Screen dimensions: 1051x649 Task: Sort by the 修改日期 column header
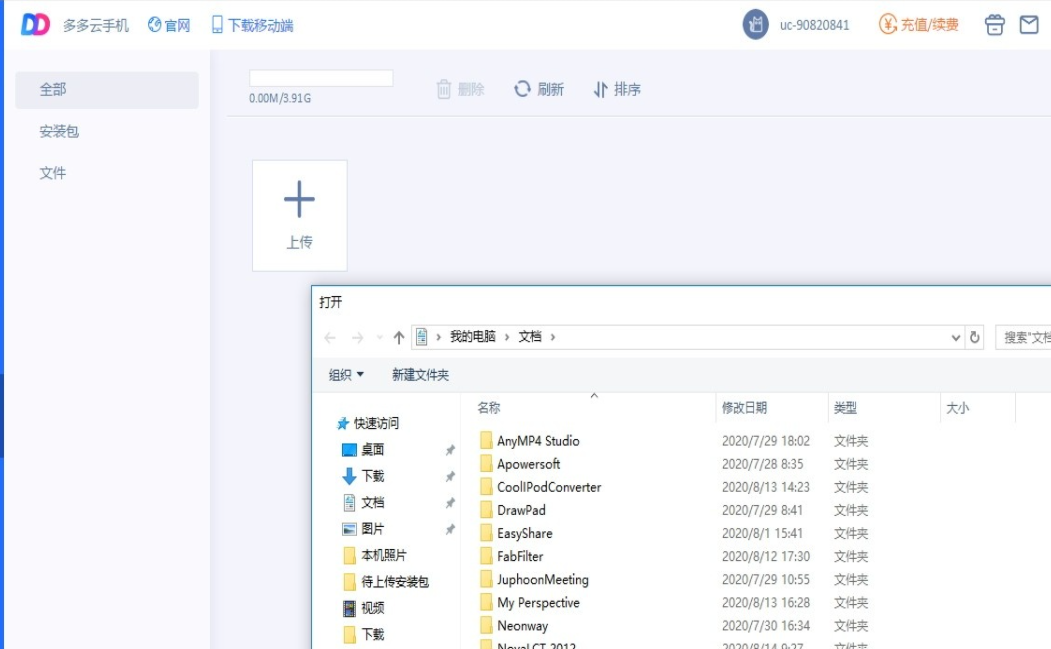[x=744, y=408]
